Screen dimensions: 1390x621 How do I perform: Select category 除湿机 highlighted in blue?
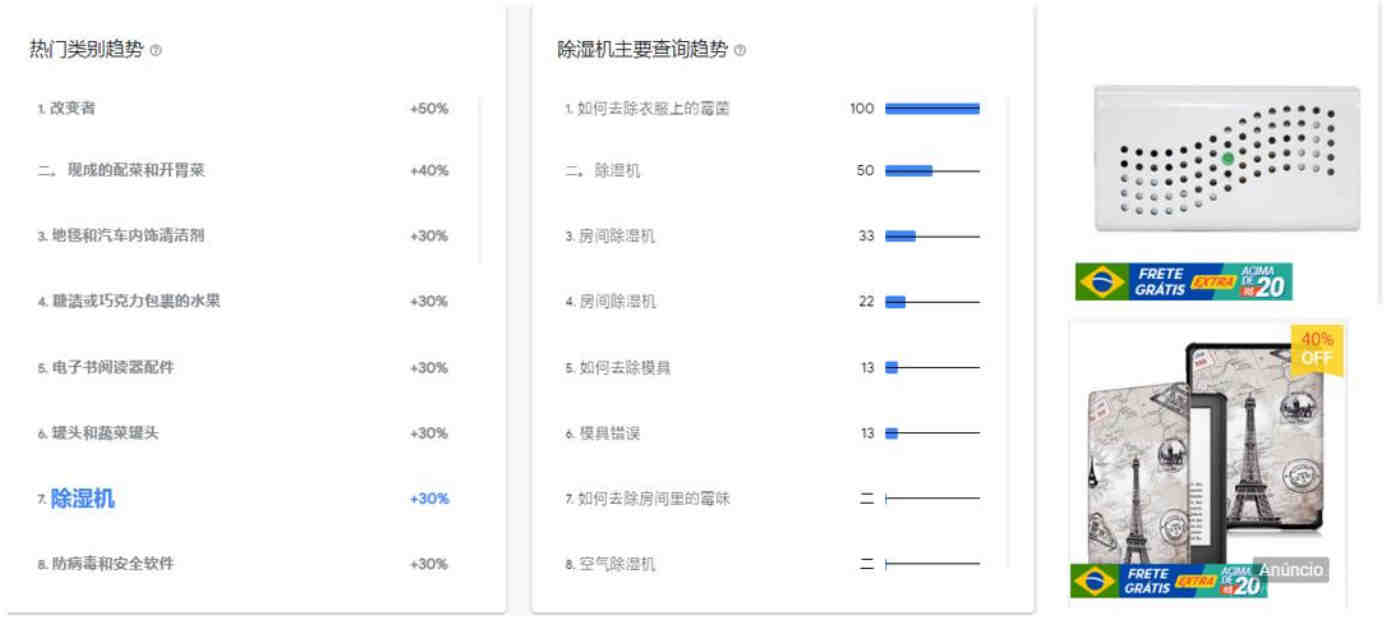click(82, 498)
